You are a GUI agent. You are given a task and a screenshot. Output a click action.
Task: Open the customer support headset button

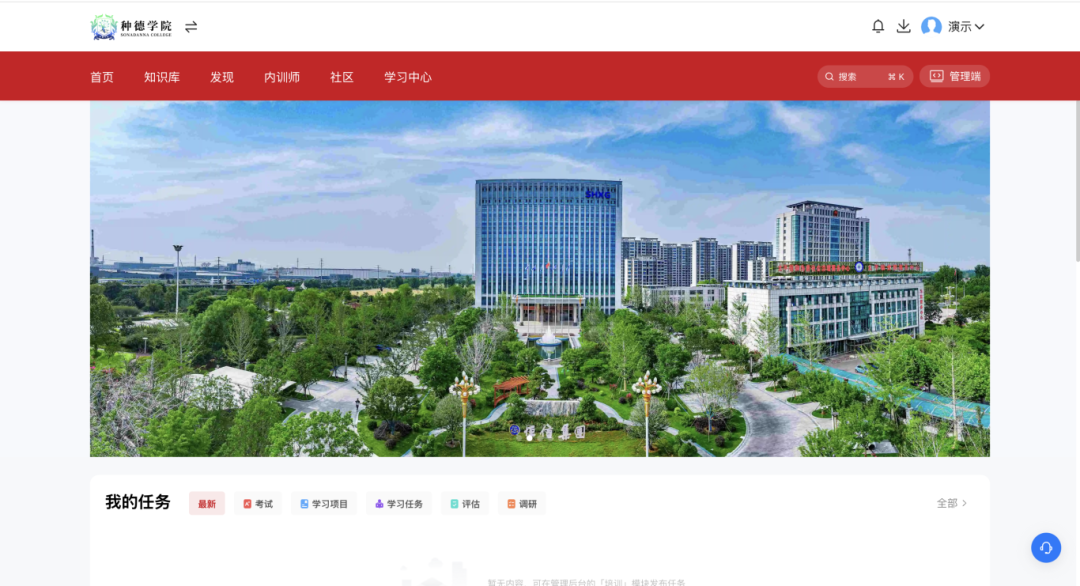(1045, 547)
